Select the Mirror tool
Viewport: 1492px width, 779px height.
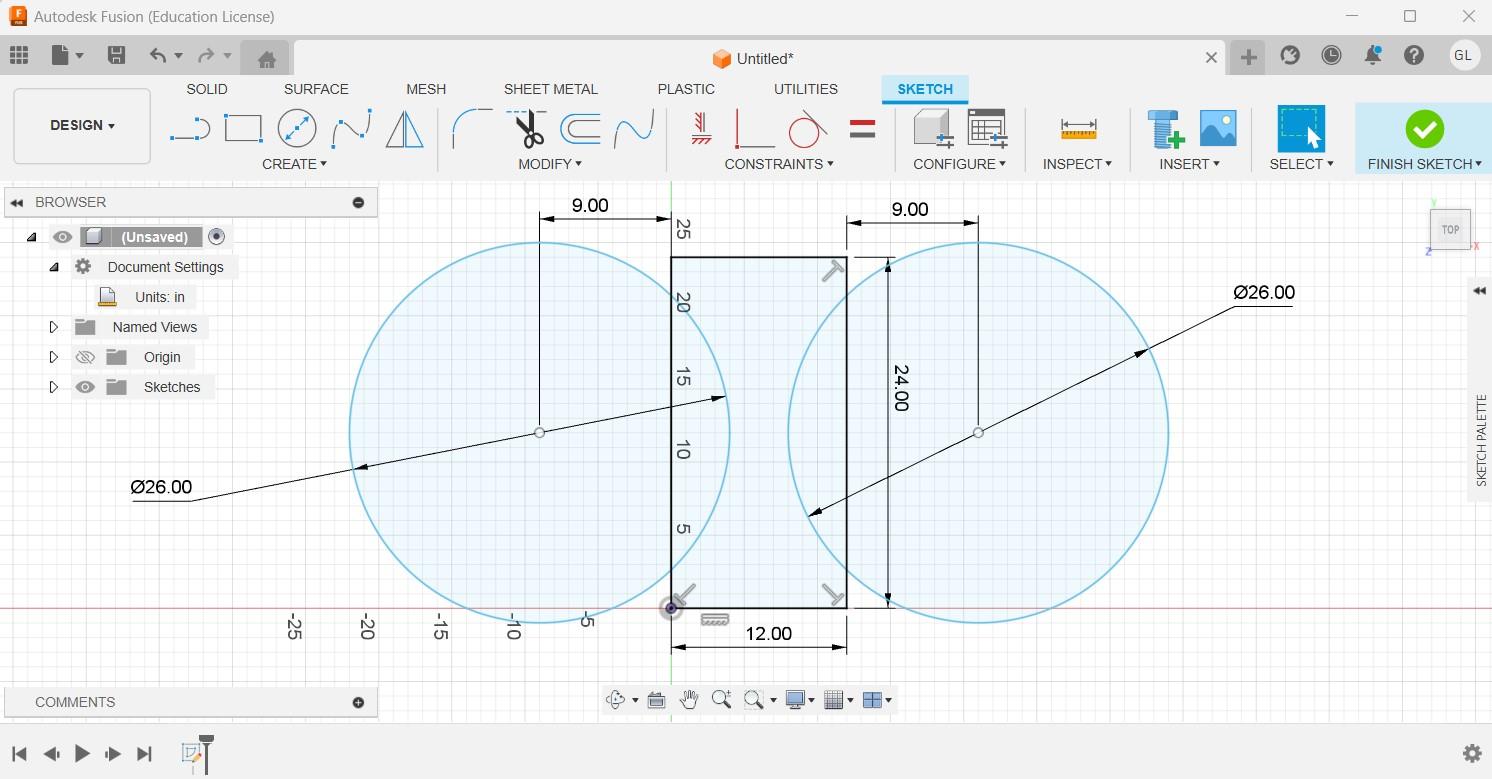click(404, 129)
